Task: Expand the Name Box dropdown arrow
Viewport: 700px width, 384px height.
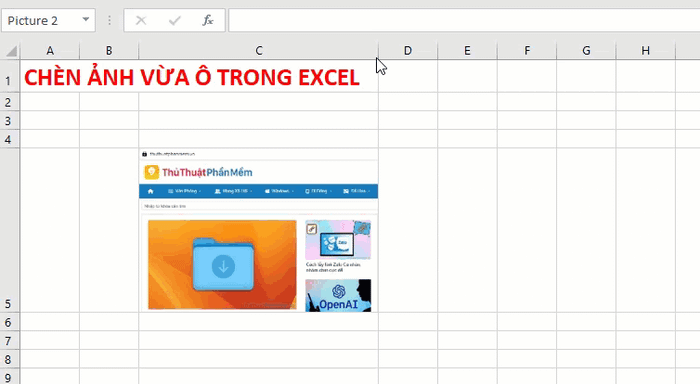Action: point(86,20)
